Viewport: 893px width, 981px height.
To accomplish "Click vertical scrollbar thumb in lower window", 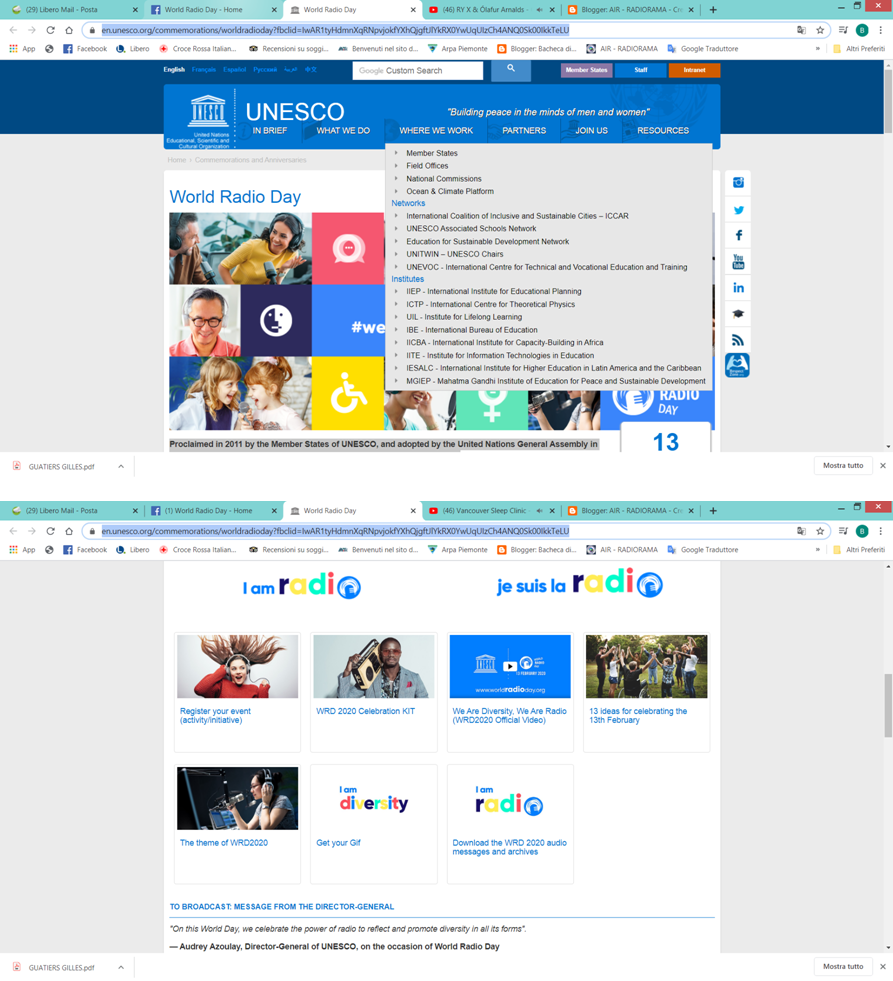I will tap(888, 706).
